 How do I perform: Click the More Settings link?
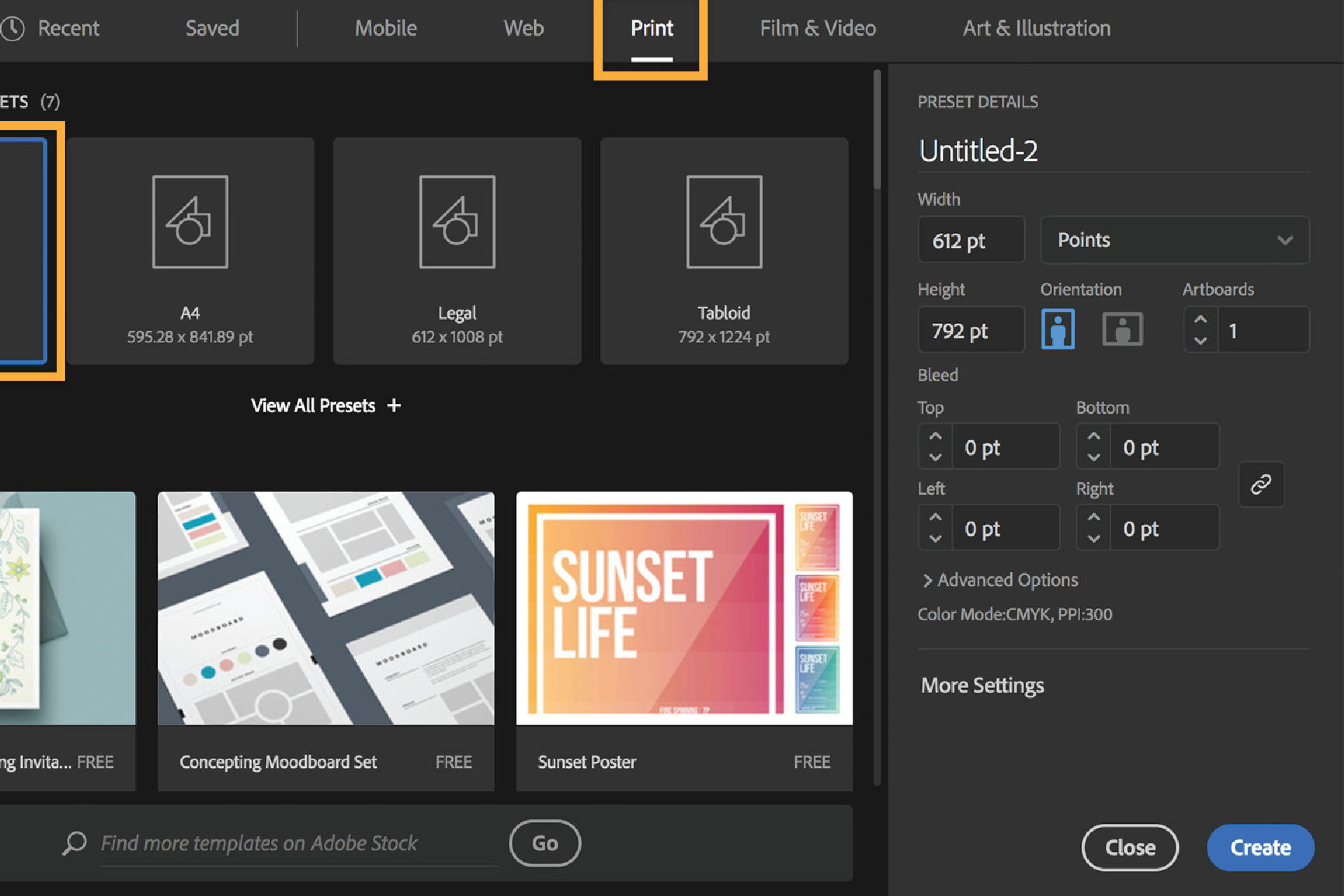click(982, 685)
